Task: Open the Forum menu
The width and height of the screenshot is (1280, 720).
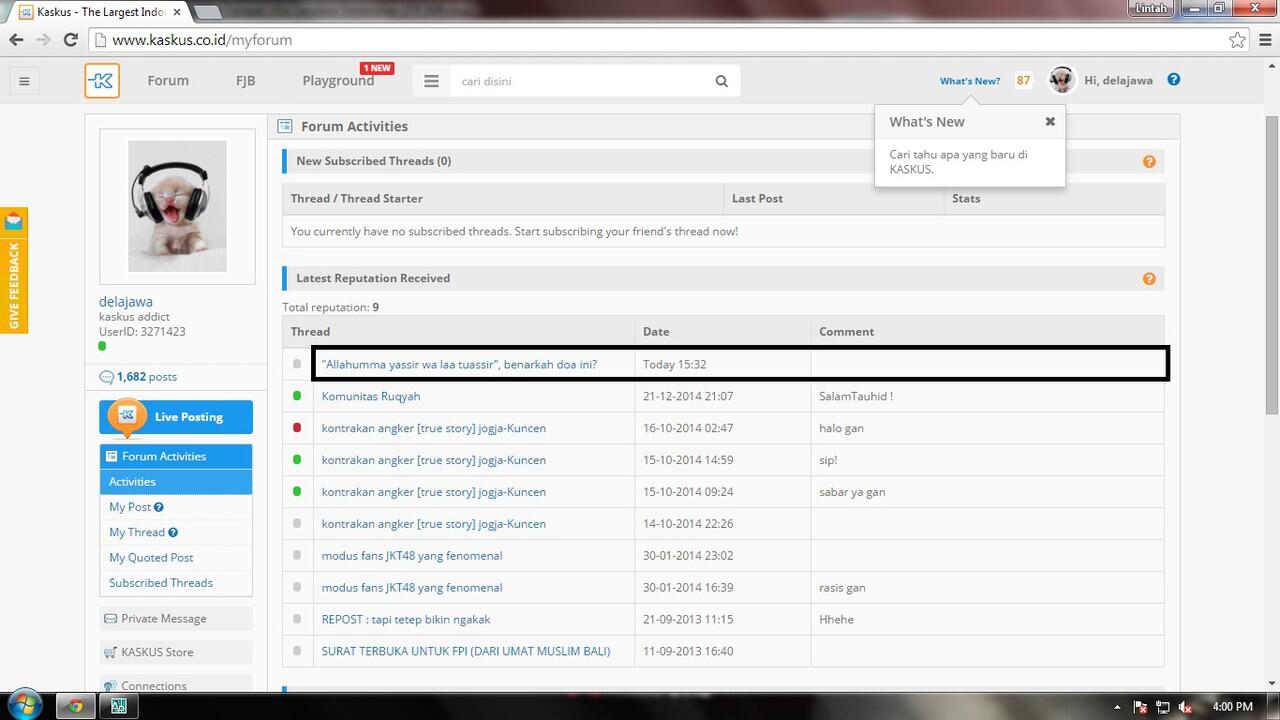Action: [168, 81]
